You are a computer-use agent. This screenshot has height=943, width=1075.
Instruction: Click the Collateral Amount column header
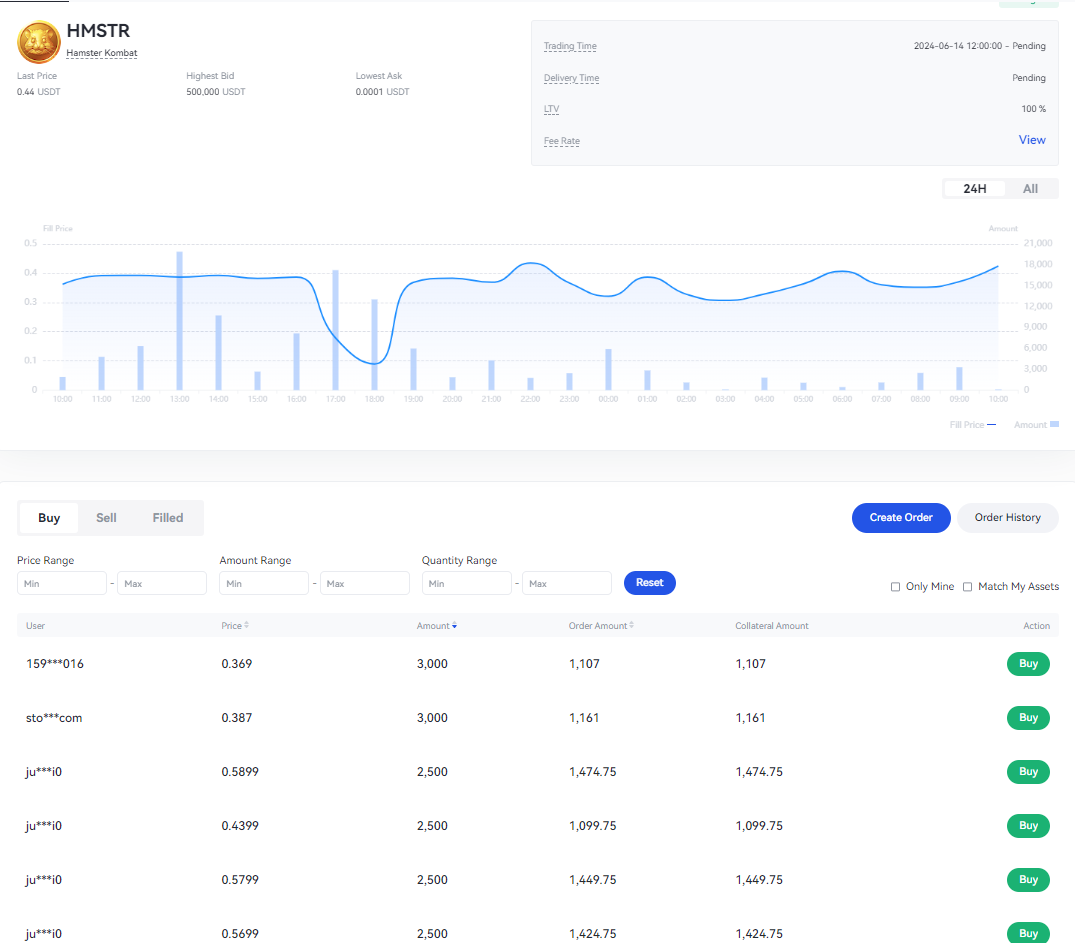point(771,626)
